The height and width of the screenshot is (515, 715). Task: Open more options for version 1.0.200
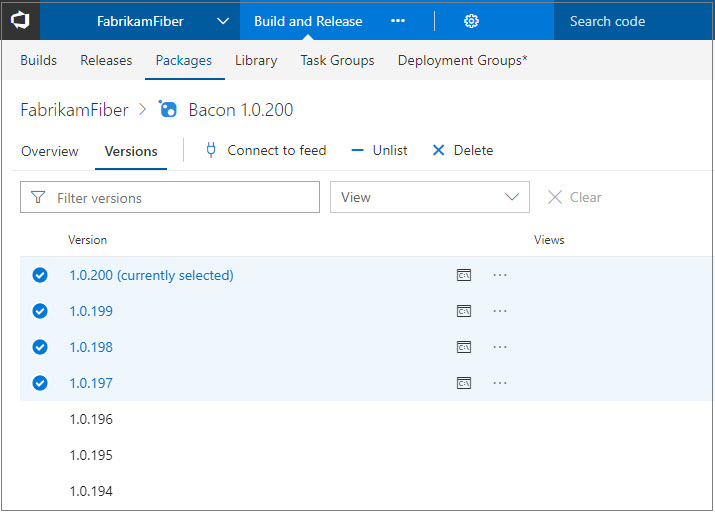coord(500,275)
